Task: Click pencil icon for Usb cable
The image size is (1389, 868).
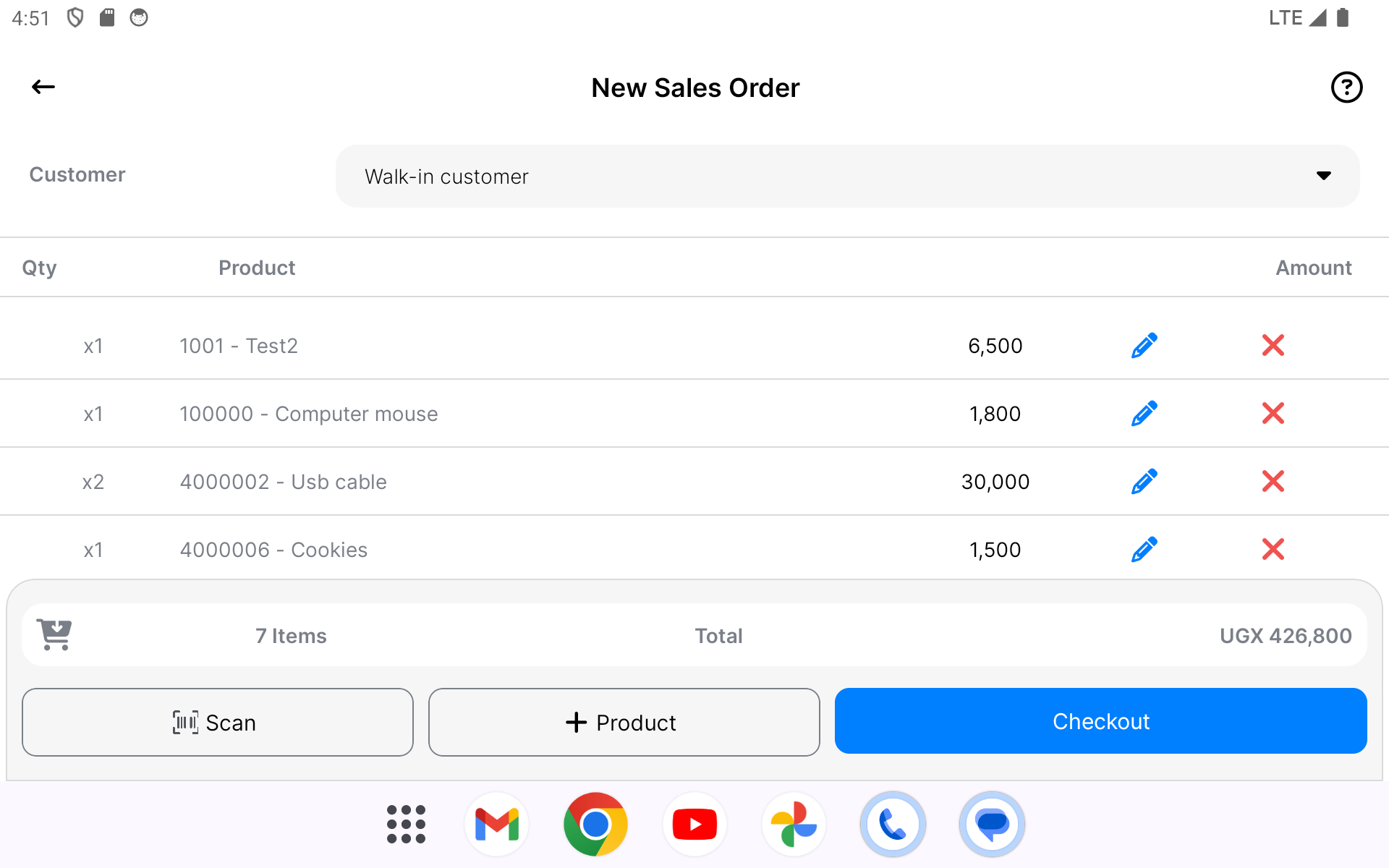Action: tap(1144, 482)
